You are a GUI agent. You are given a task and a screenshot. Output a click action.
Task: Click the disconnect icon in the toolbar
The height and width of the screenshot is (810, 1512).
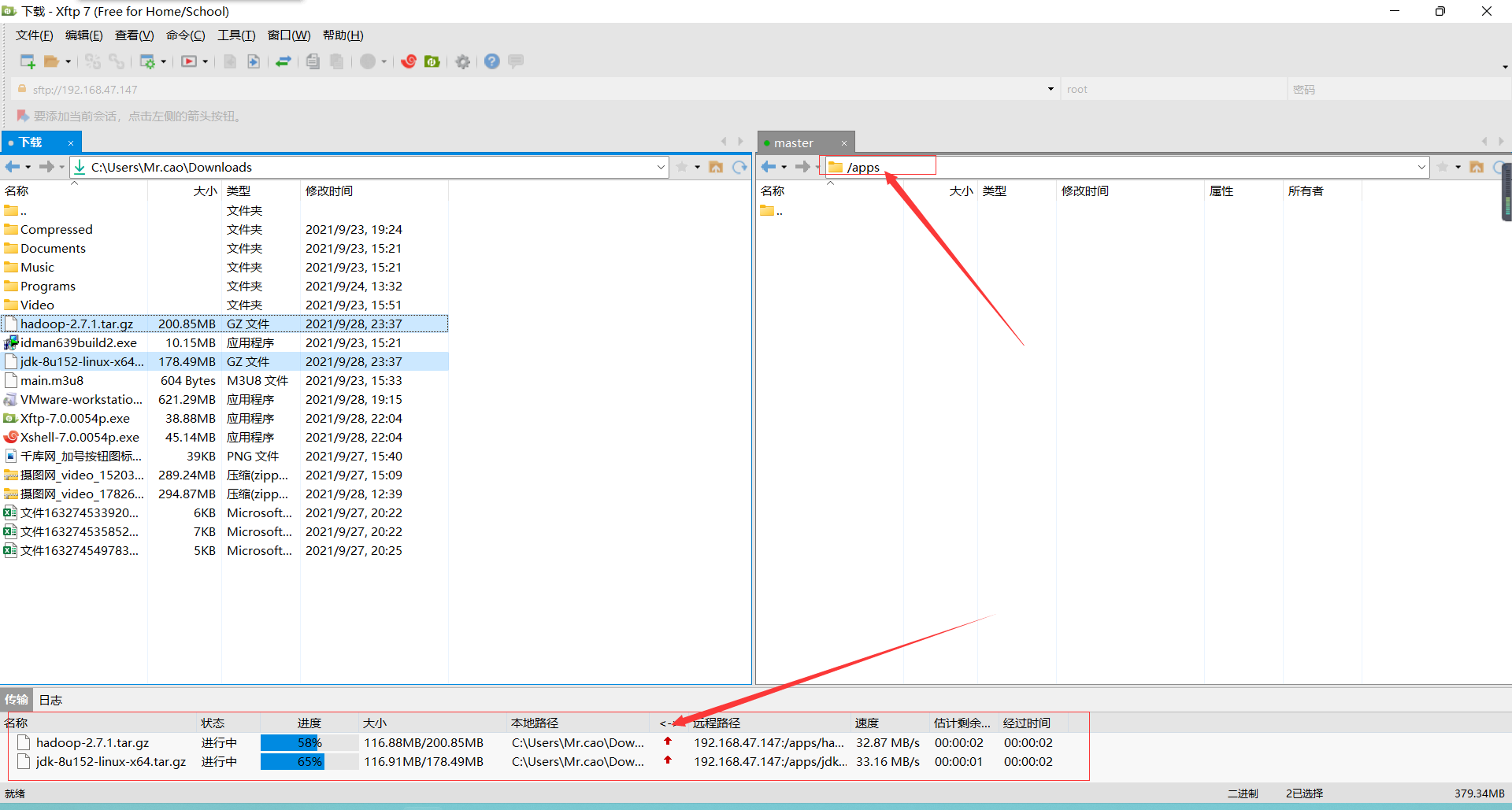[117, 61]
